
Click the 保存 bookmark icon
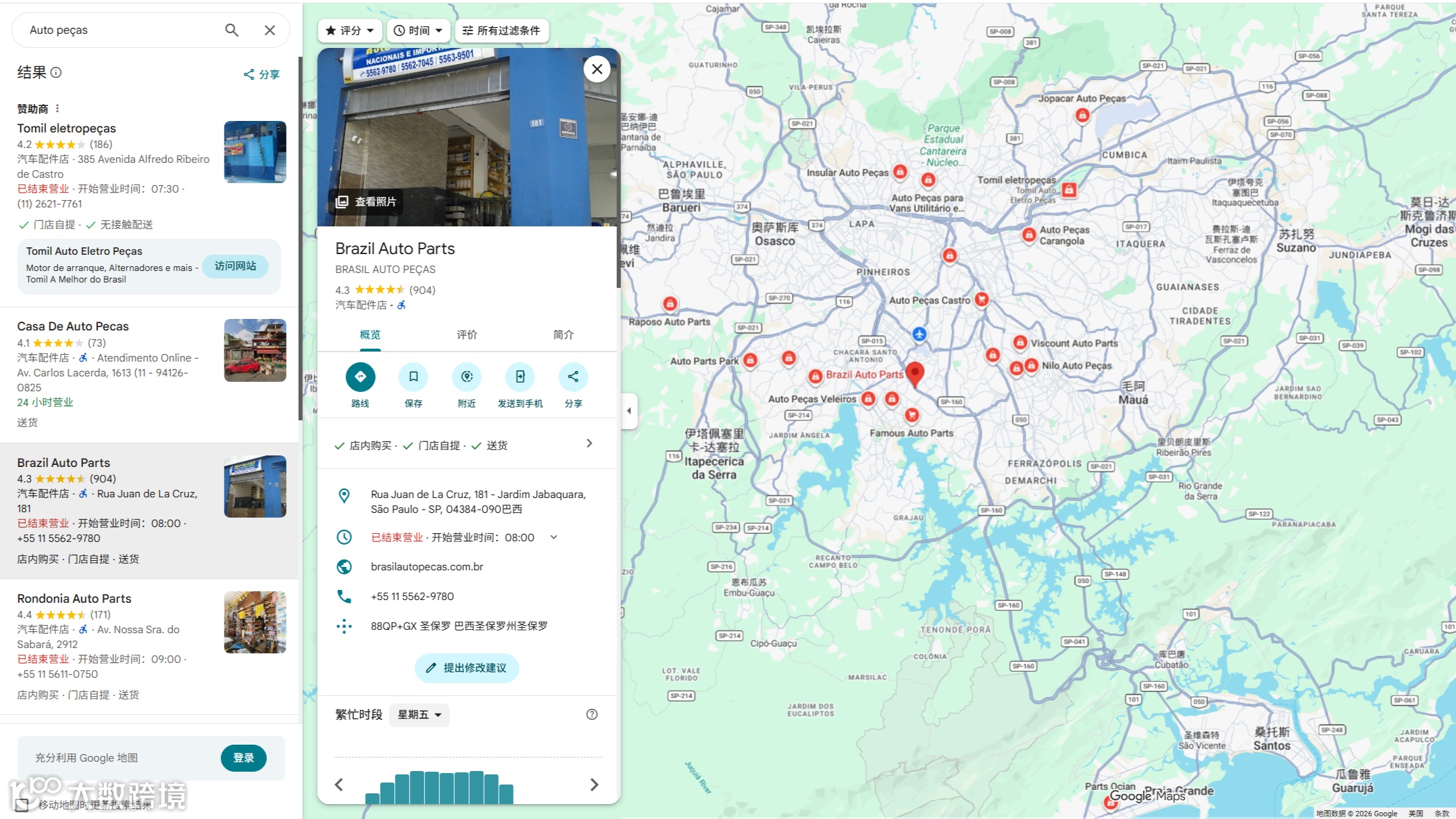[x=413, y=377]
